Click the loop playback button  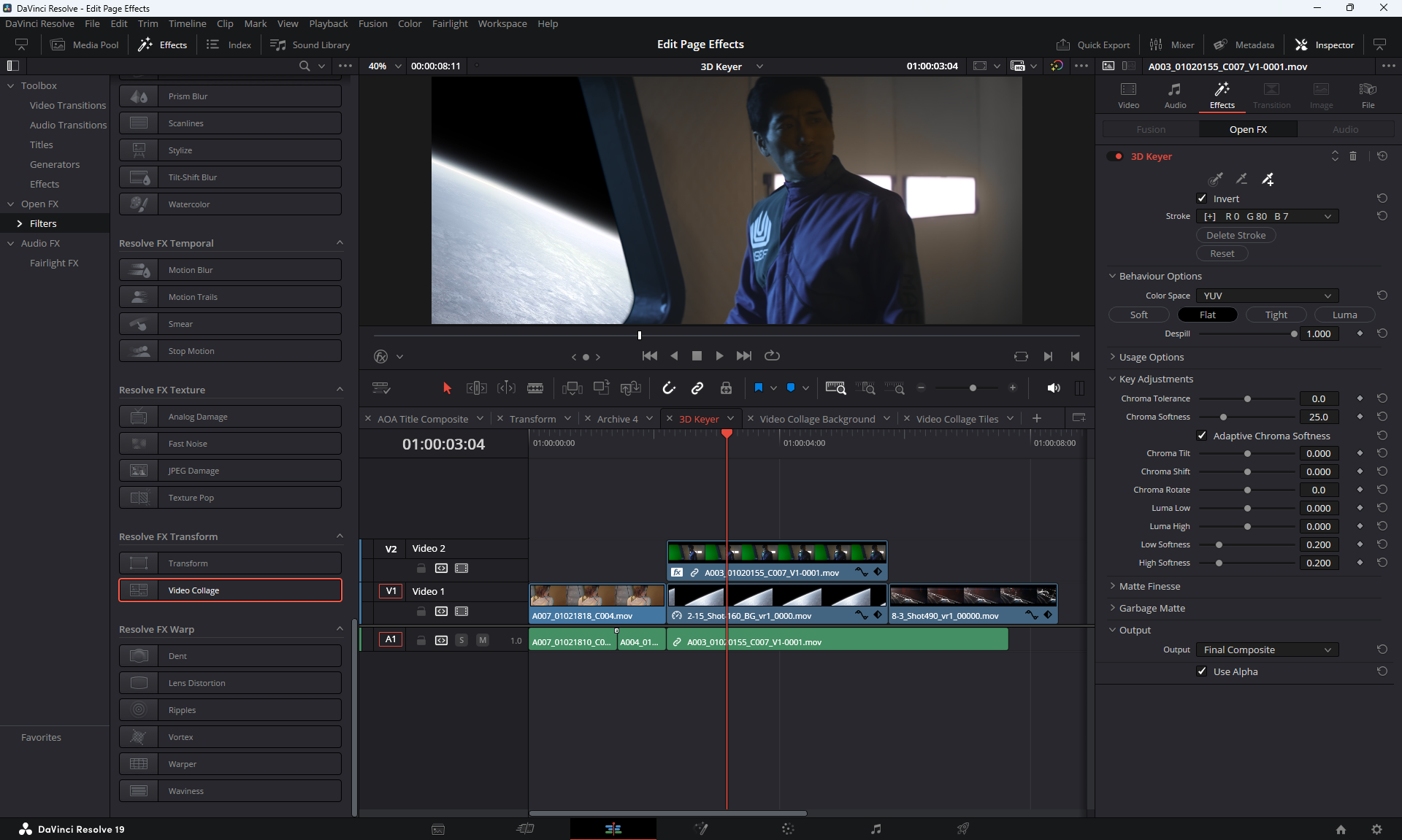pyautogui.click(x=772, y=355)
